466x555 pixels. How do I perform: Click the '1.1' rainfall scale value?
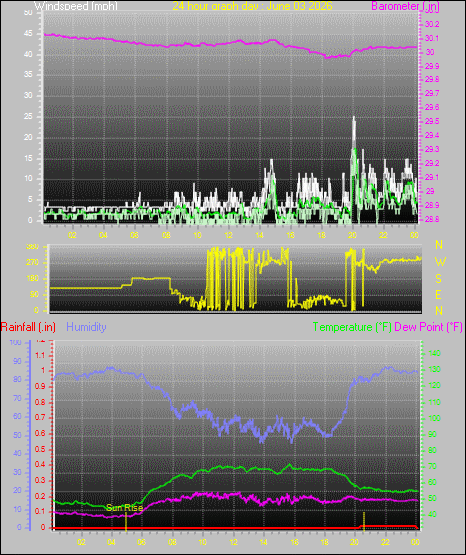[41, 355]
